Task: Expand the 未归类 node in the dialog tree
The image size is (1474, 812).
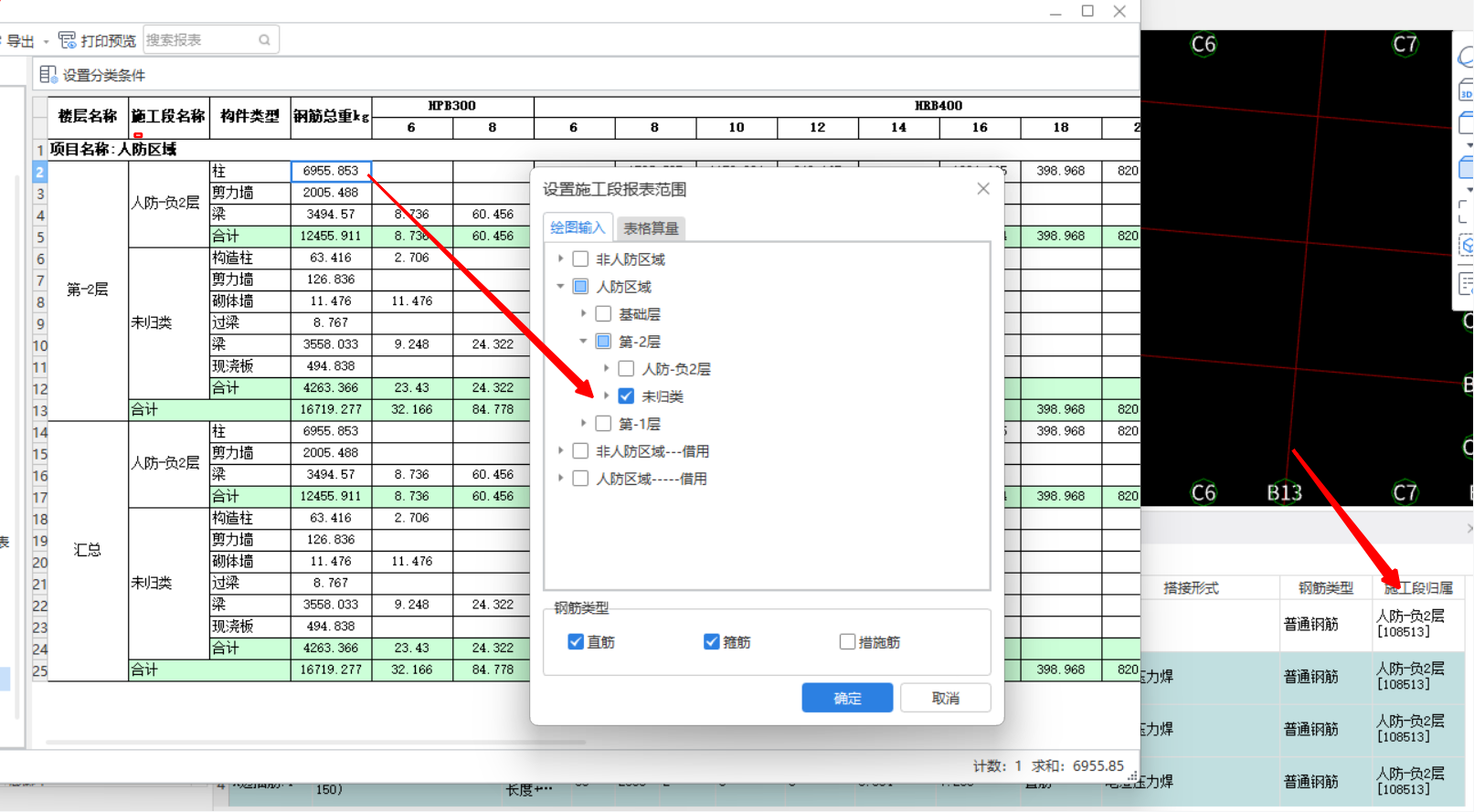Action: click(606, 396)
